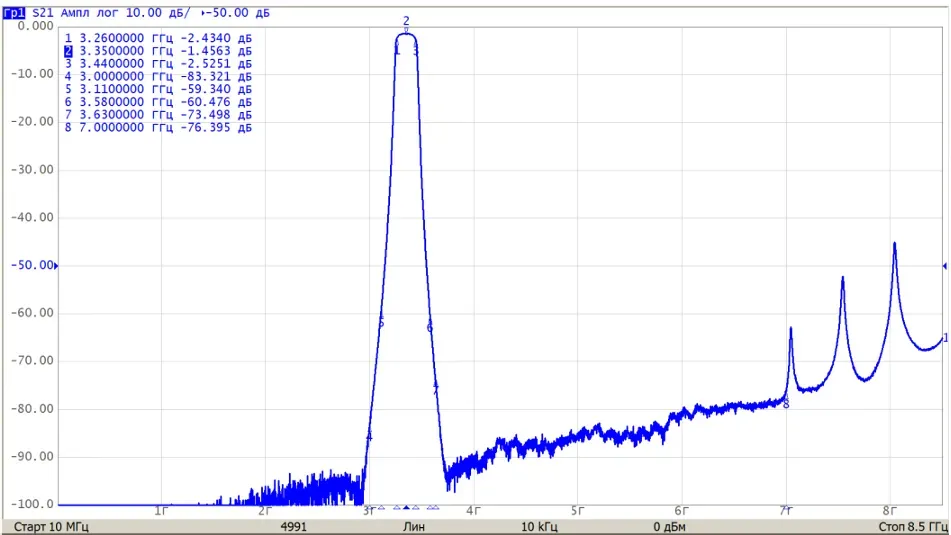This screenshot has height=535, width=951.
Task: Click marker 4 frequency 3.0000000 ГГц
Action: [126, 76]
